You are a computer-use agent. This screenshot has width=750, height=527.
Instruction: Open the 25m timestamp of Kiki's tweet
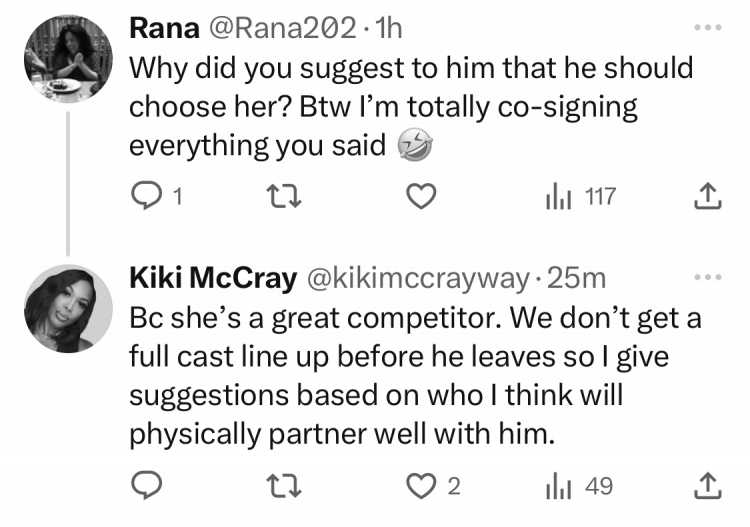click(576, 278)
